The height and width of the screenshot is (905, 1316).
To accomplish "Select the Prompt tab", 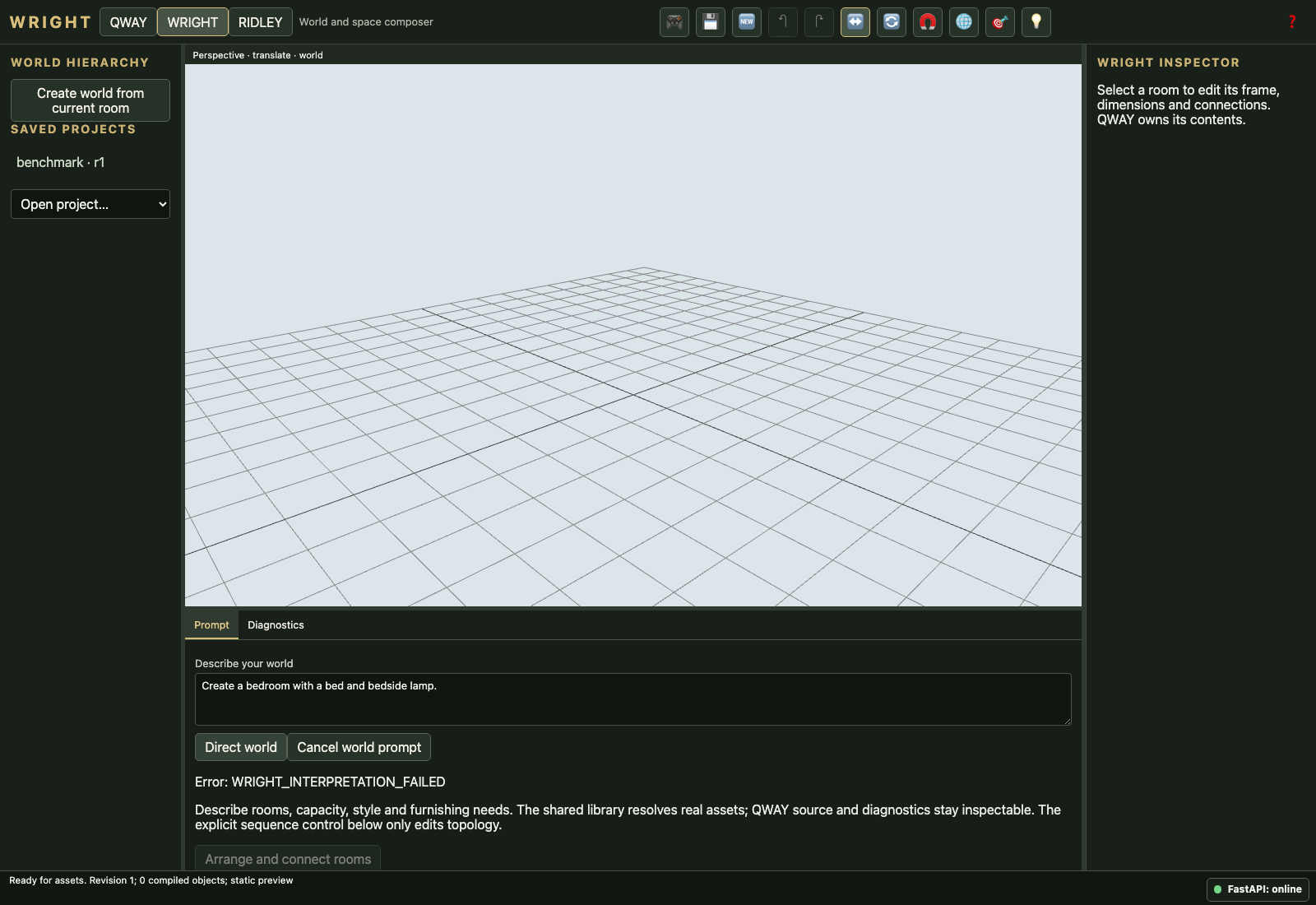I will pyautogui.click(x=211, y=625).
